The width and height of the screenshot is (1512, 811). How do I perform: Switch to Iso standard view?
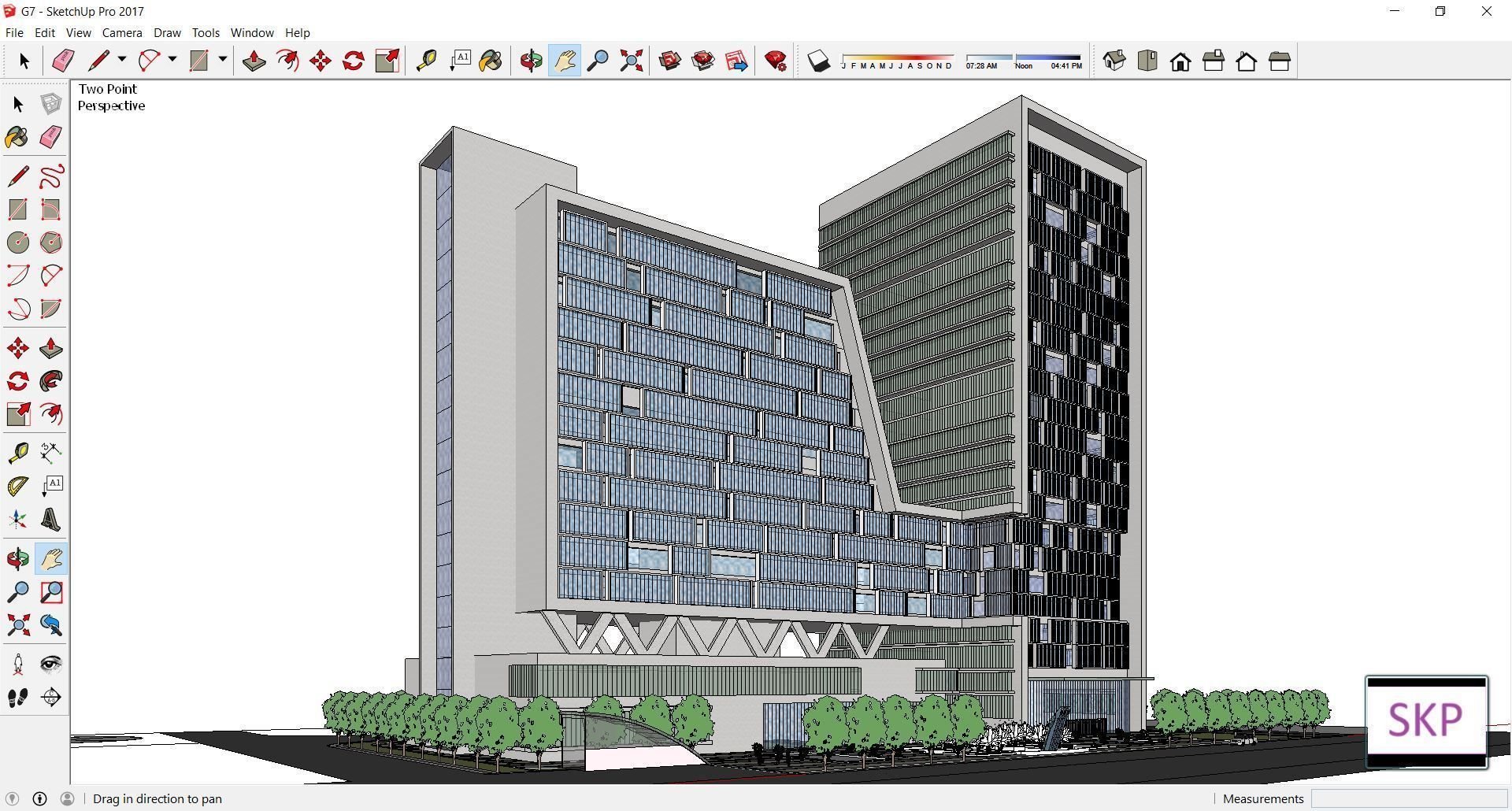point(1114,61)
